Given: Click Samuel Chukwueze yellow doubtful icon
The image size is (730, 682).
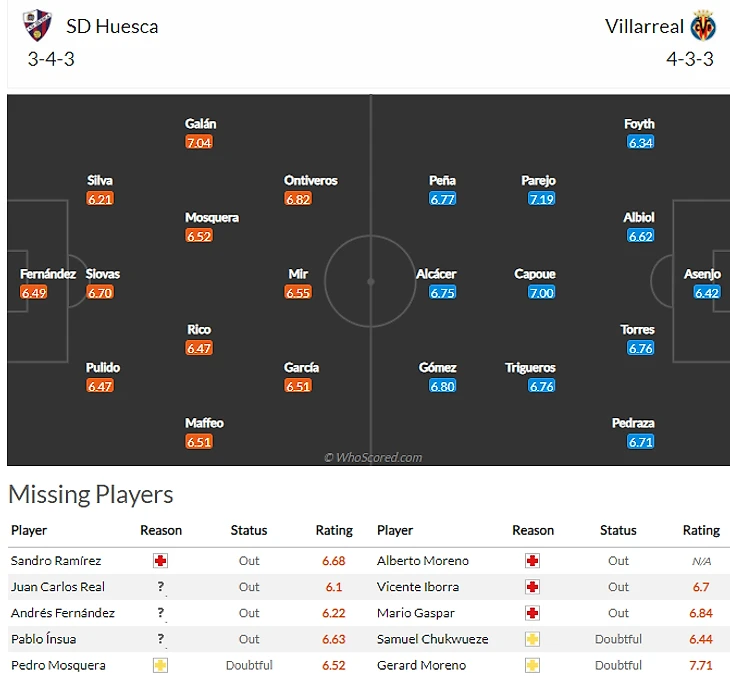Looking at the screenshot, I should click(x=532, y=639).
